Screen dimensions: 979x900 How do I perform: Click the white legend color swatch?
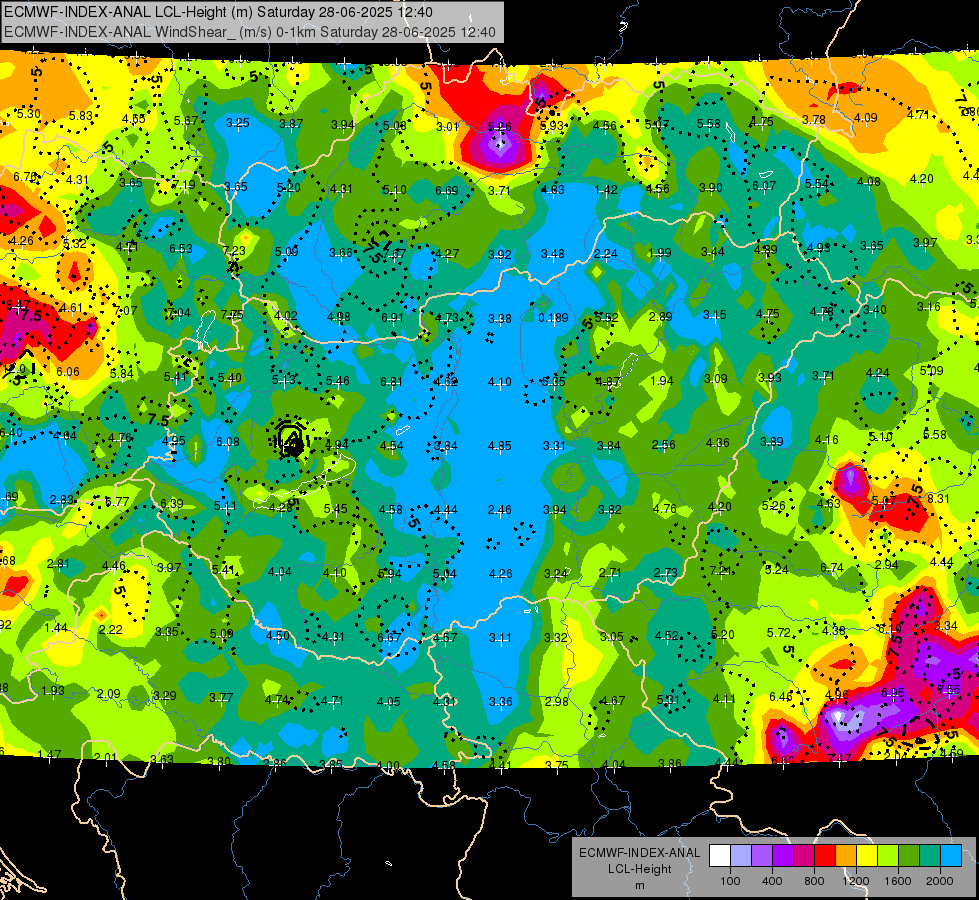pos(719,856)
